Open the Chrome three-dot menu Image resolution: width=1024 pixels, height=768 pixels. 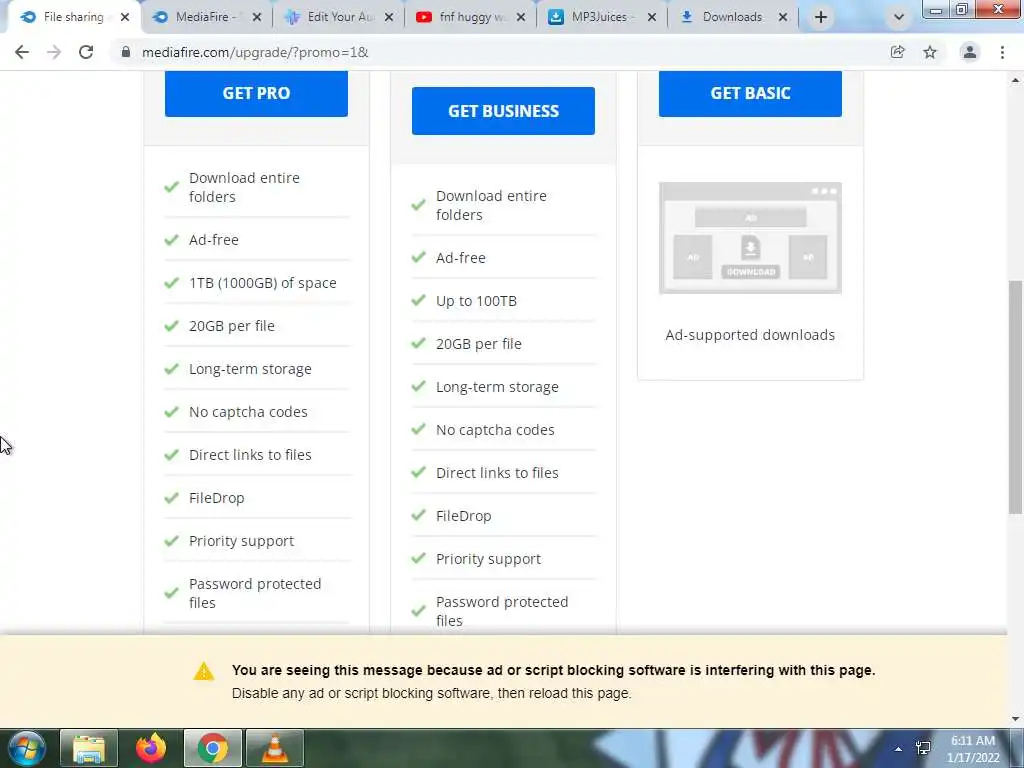[x=1002, y=52]
